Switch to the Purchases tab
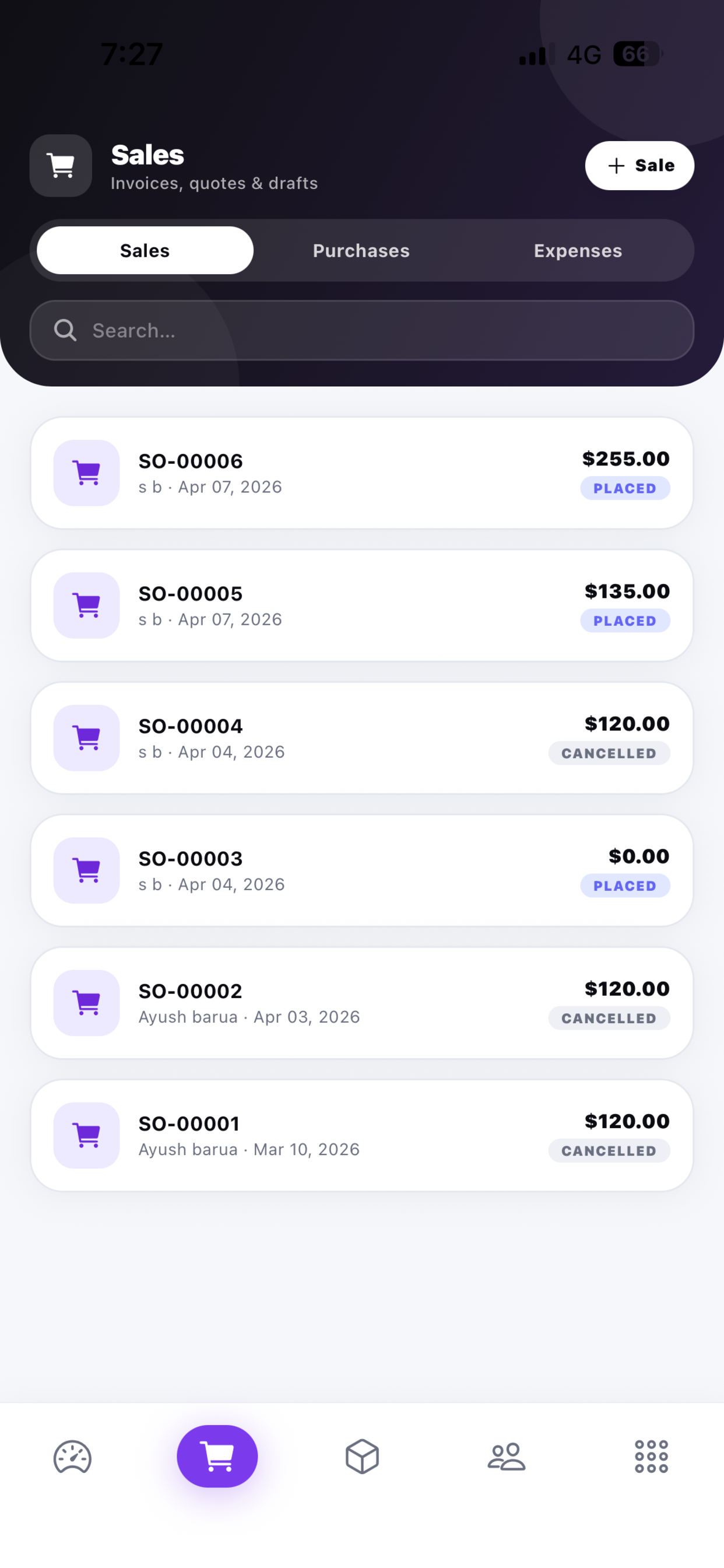This screenshot has height=1568, width=724. pos(361,251)
